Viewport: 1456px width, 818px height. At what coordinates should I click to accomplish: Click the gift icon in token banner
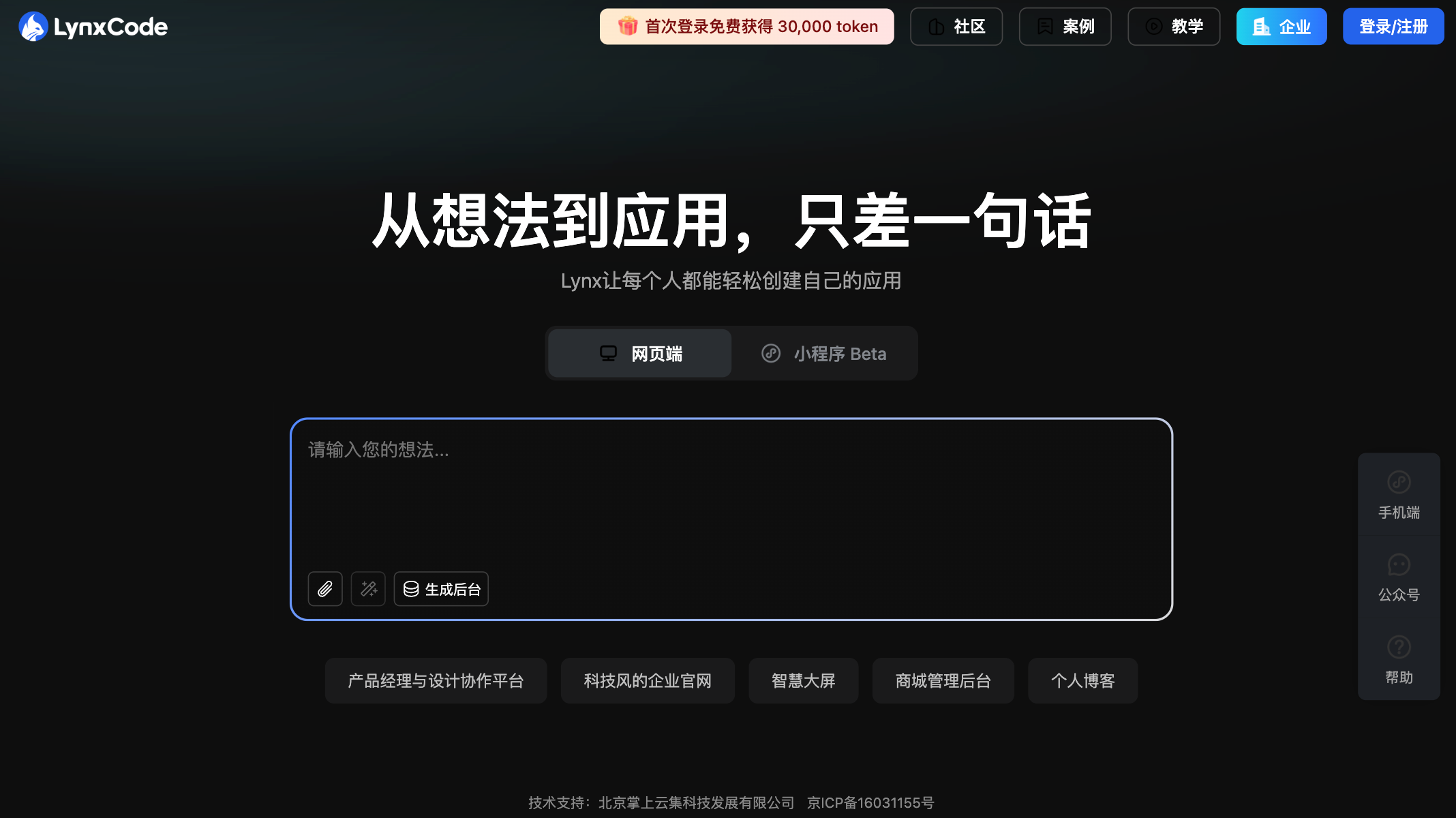point(627,27)
